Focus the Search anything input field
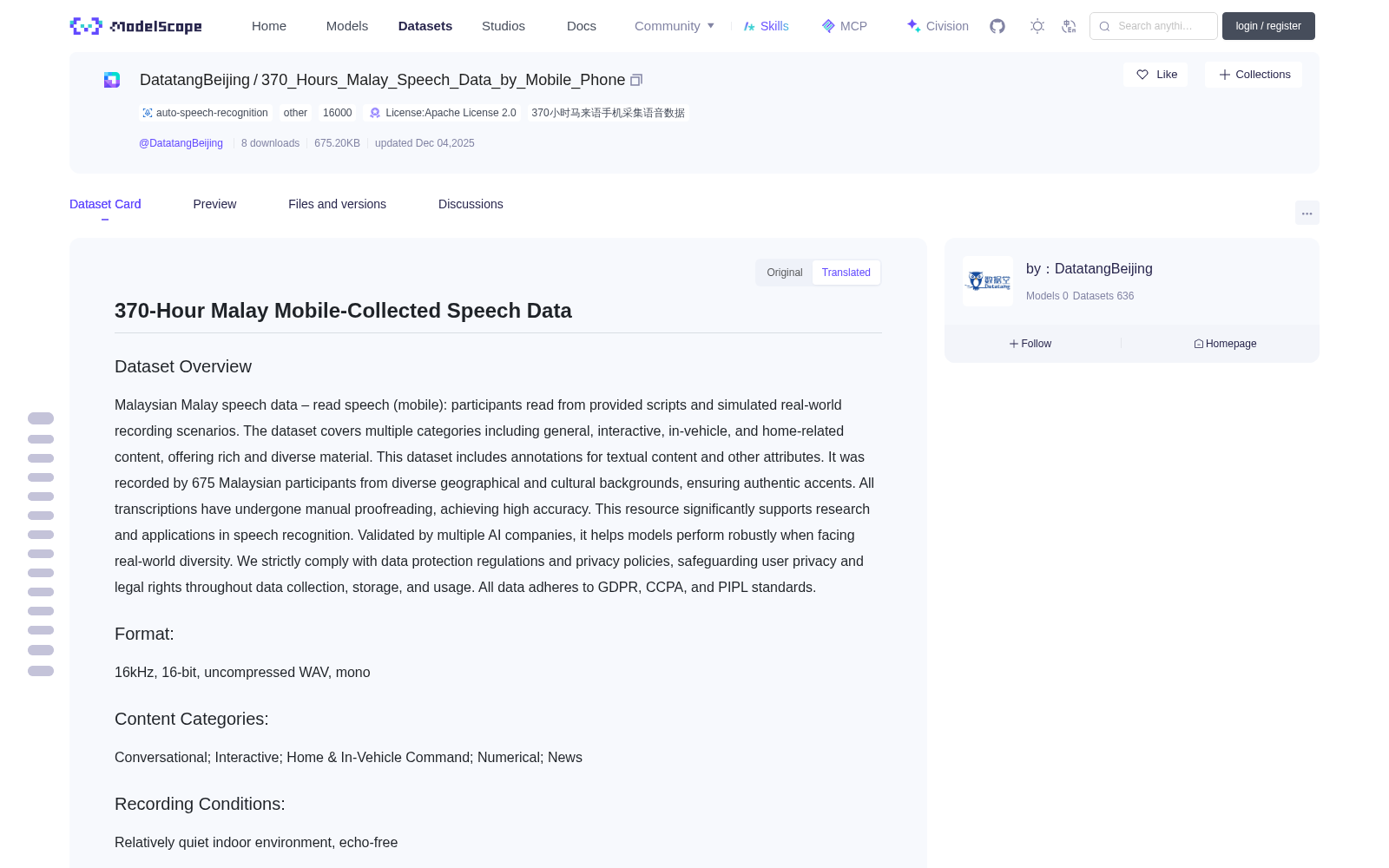1389x868 pixels. tap(1154, 26)
